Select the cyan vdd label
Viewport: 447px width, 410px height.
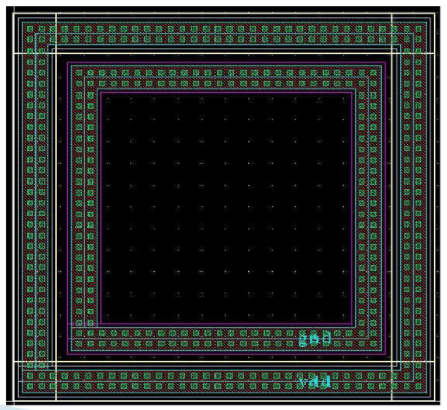pyautogui.click(x=315, y=382)
